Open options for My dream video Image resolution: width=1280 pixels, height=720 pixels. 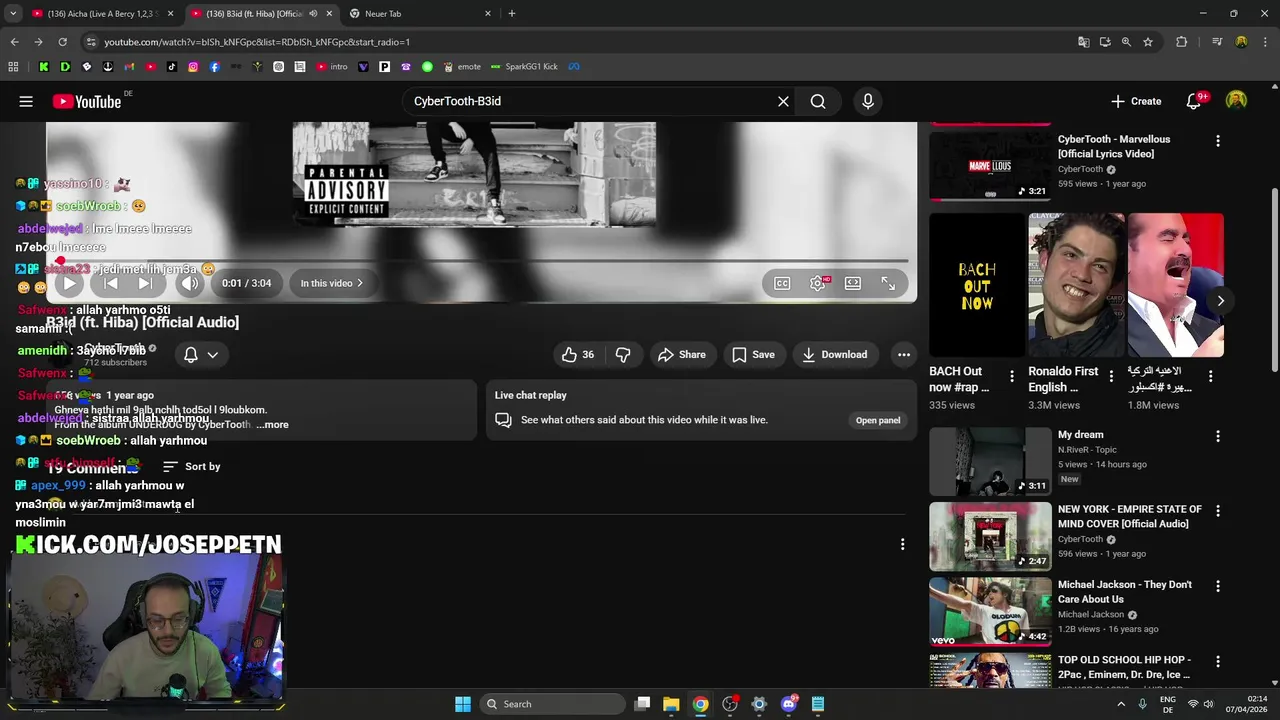click(1217, 436)
